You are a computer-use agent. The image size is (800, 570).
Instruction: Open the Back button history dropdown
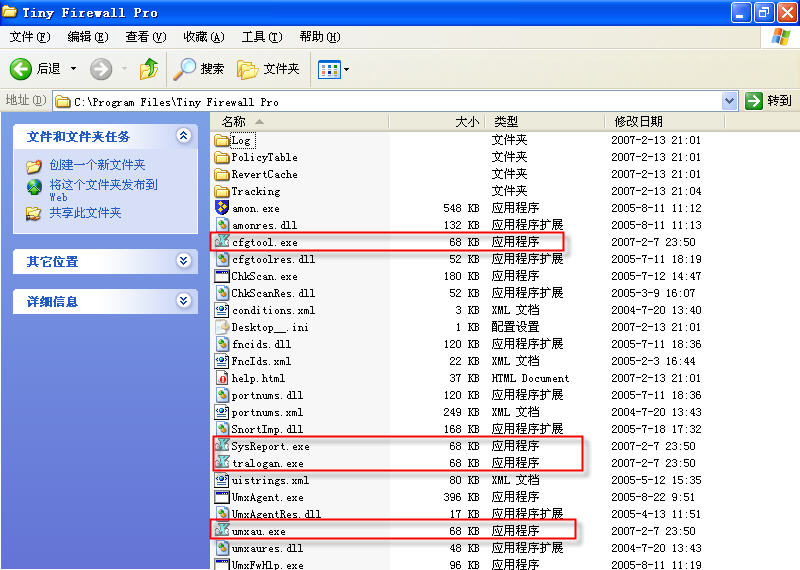[73, 68]
